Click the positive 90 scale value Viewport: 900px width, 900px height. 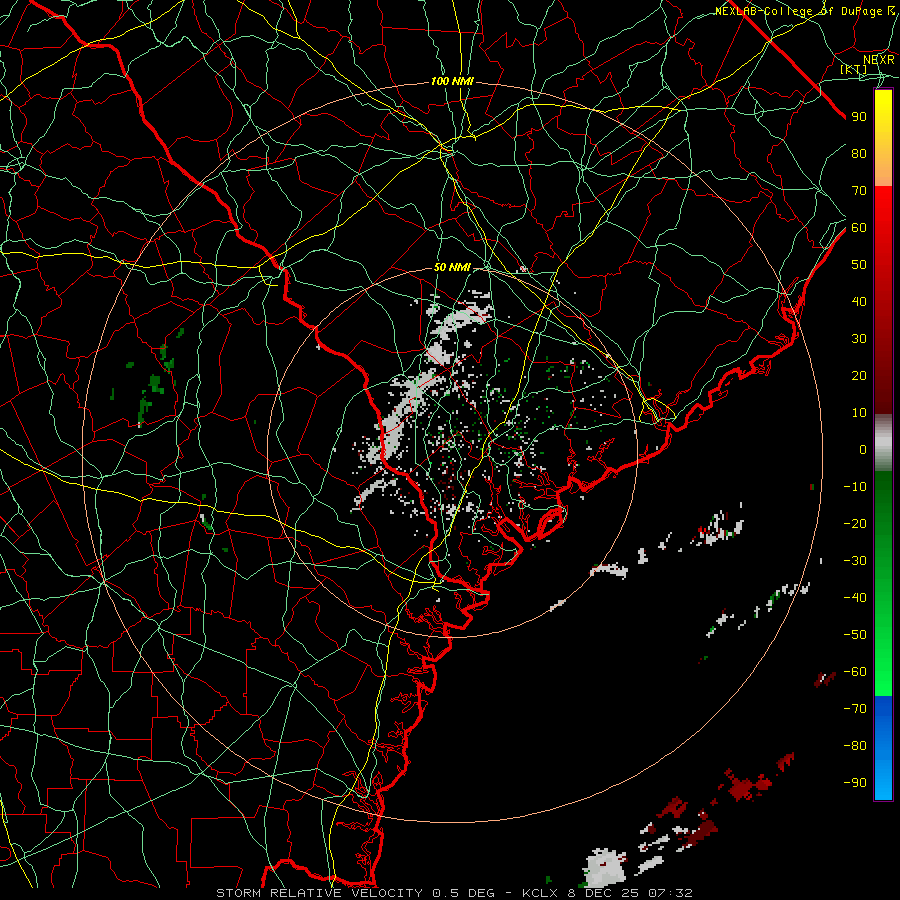pos(859,117)
